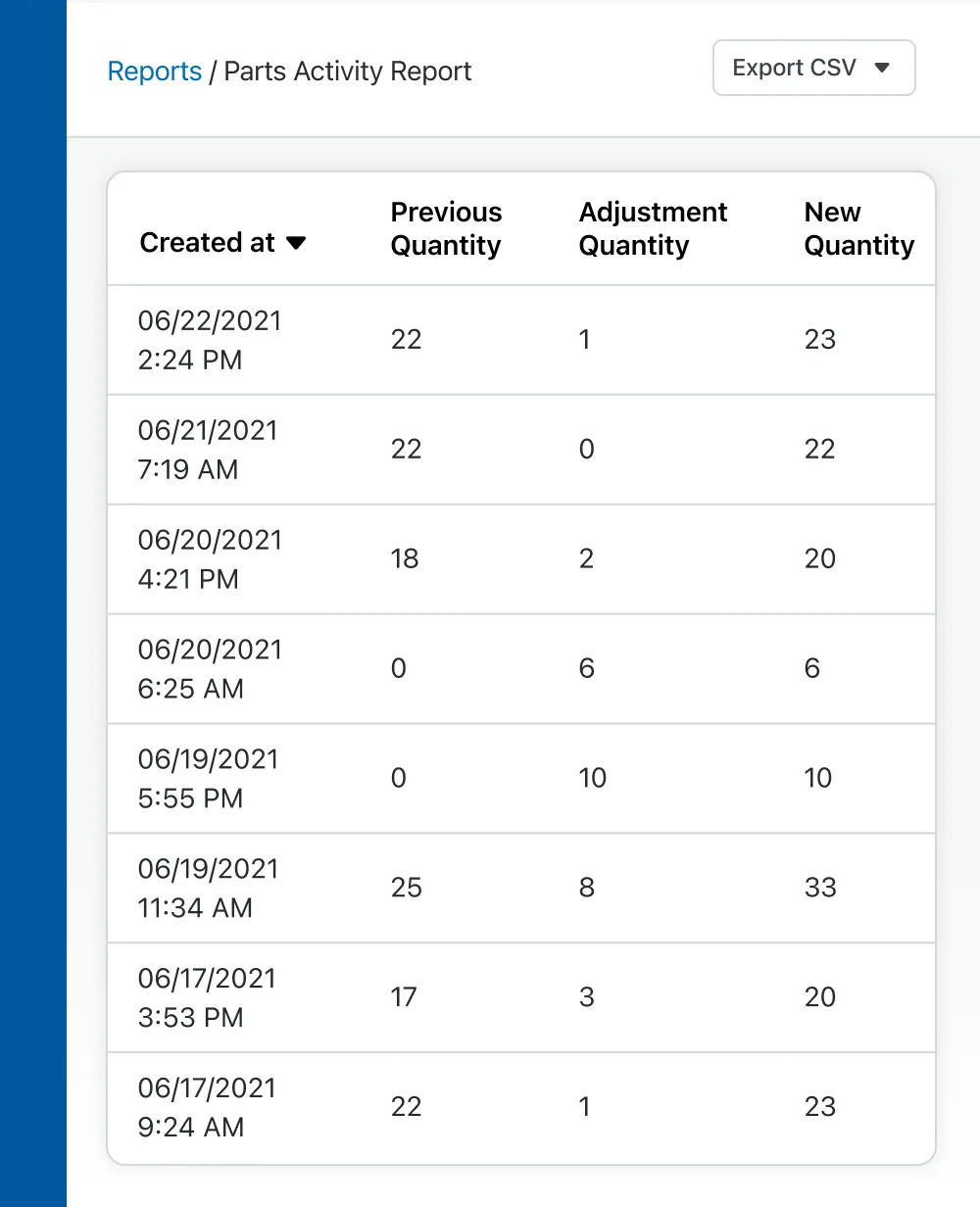This screenshot has height=1207, width=980.
Task: Select the 06/20/2021 4:21 PM entry
Action: pos(210,559)
